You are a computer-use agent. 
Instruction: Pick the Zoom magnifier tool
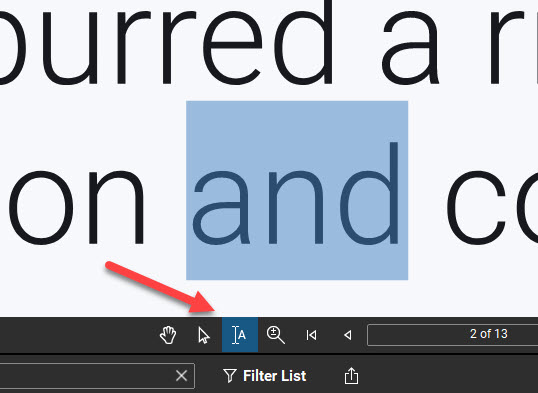(276, 335)
